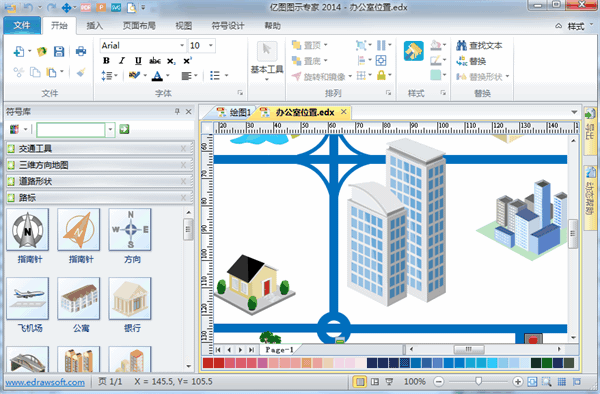Select the Airport (飞机场) symbol

[28, 299]
